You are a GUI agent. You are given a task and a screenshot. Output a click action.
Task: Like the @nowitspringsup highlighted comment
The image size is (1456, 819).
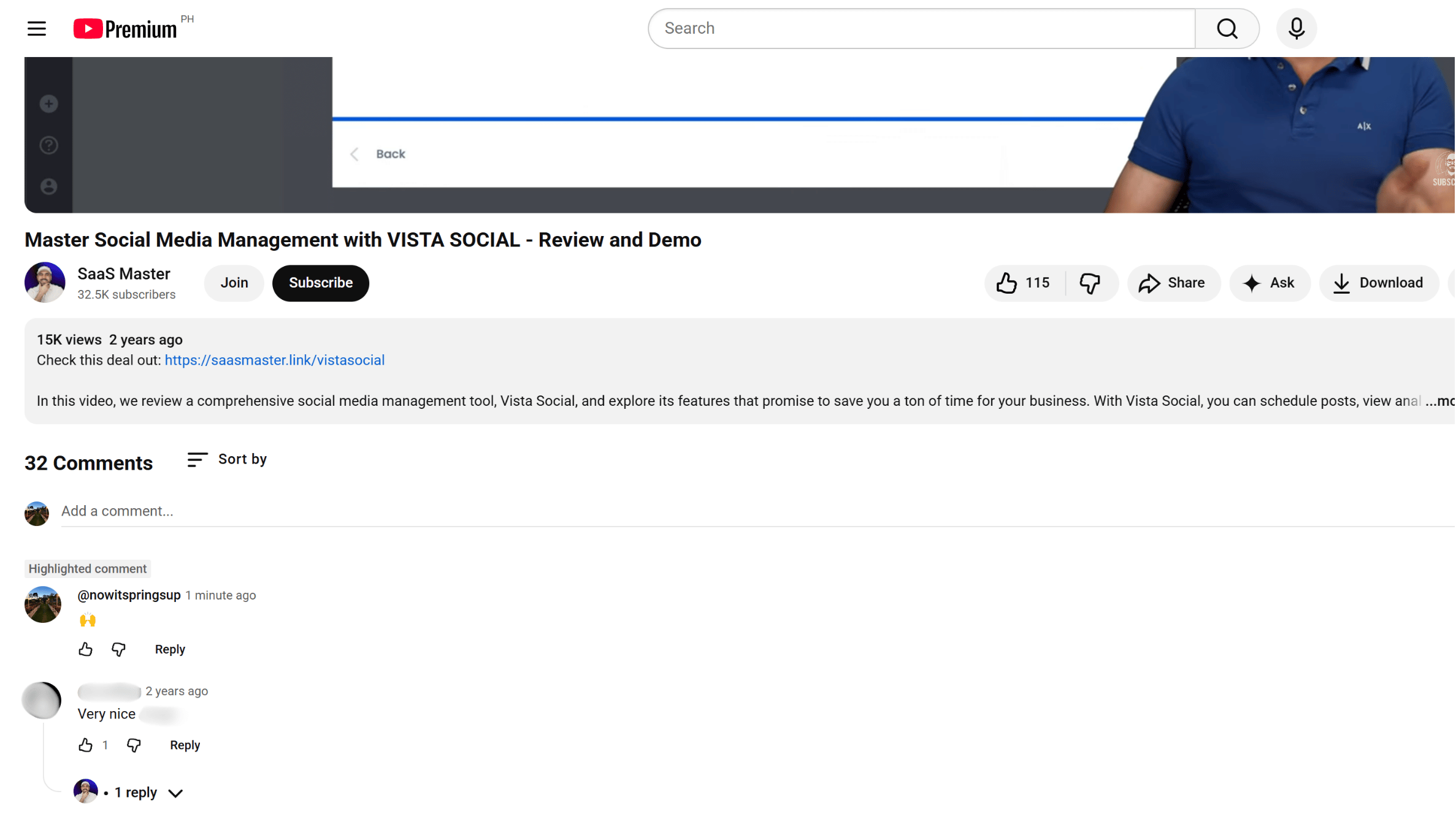pos(85,650)
